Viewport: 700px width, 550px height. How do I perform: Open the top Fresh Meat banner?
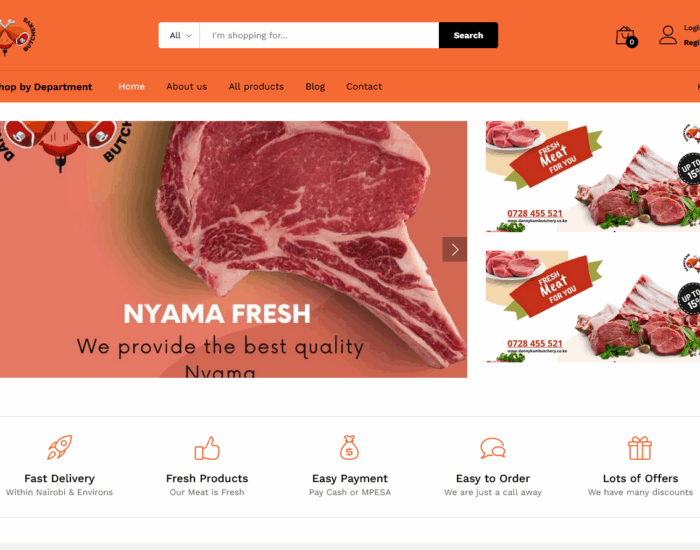pos(593,177)
